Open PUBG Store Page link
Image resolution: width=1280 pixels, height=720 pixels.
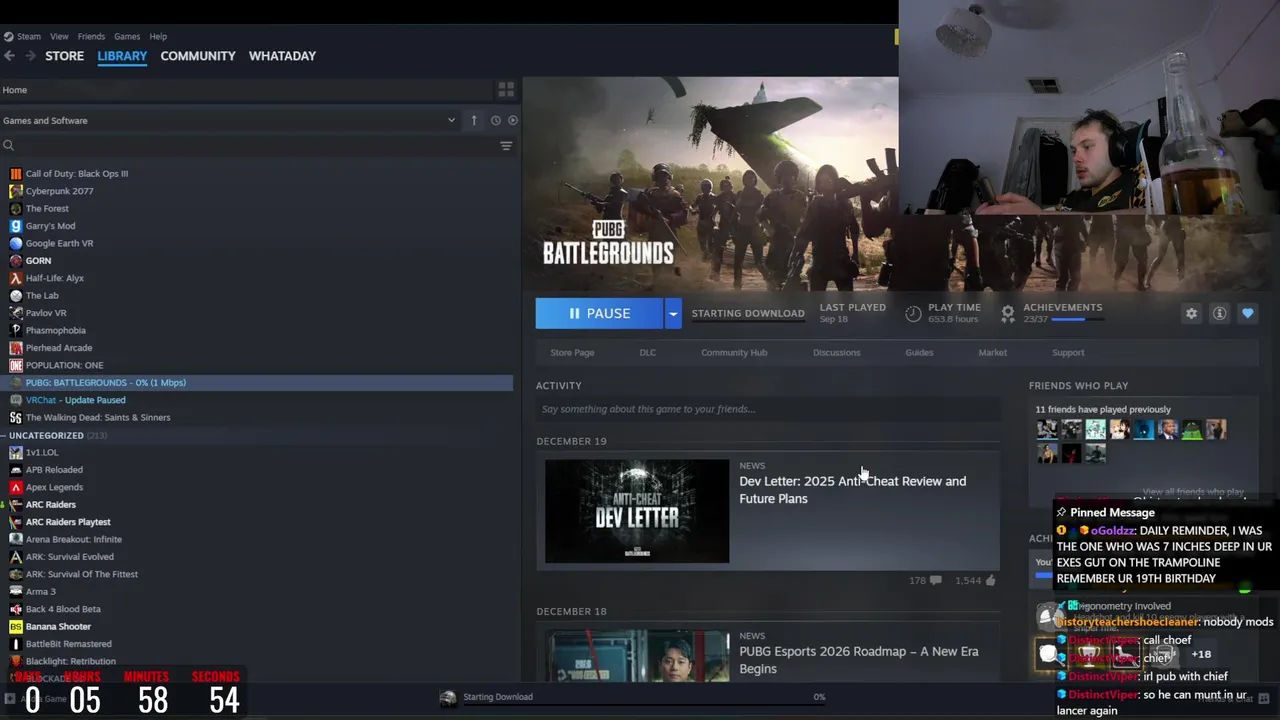[572, 352]
